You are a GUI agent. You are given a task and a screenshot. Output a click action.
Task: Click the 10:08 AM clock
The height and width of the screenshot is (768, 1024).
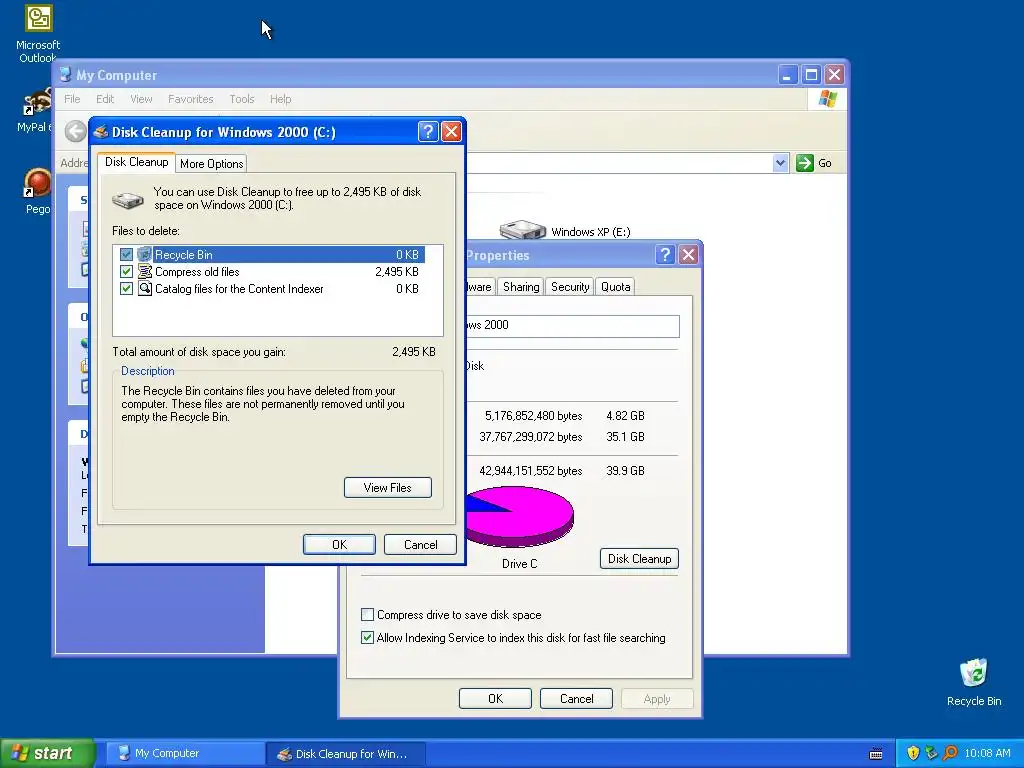[987, 753]
